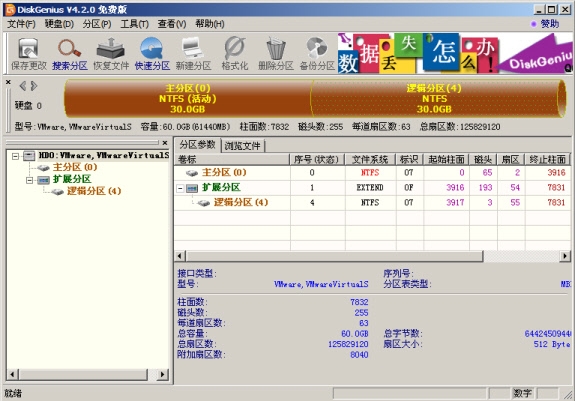Launch the 恢复文件 file recovery tool
Screen dimensions: 575x401
click(111, 54)
